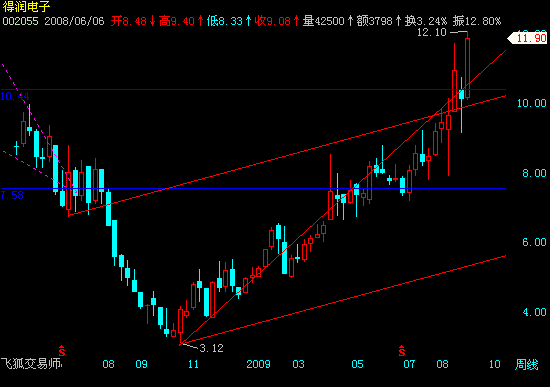Viewport: 550px width, 387px height.
Task: Click the closing price 收9.08 value
Action: click(273, 21)
